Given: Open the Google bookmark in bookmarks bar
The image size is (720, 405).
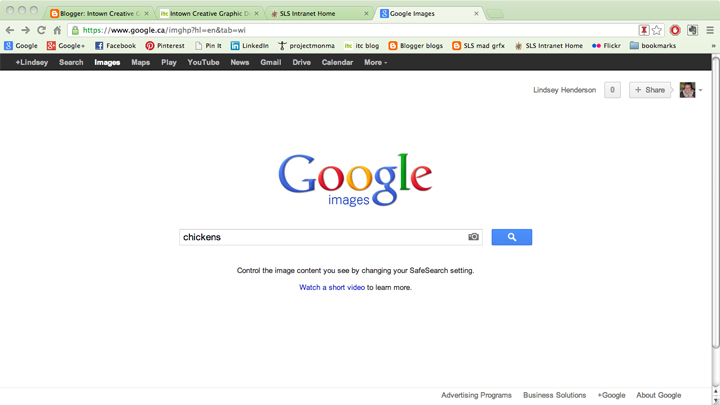Looking at the screenshot, I should pyautogui.click(x=21, y=45).
